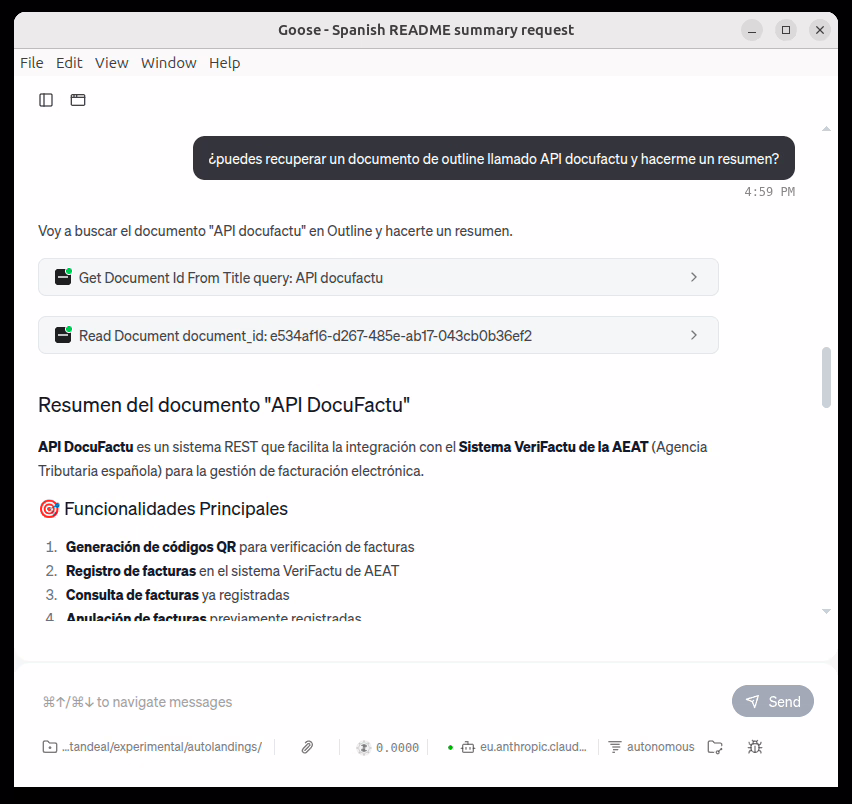Image resolution: width=852 pixels, height=804 pixels.
Task: Expand the Get Document Id From Title chevron
Action: tap(694, 278)
